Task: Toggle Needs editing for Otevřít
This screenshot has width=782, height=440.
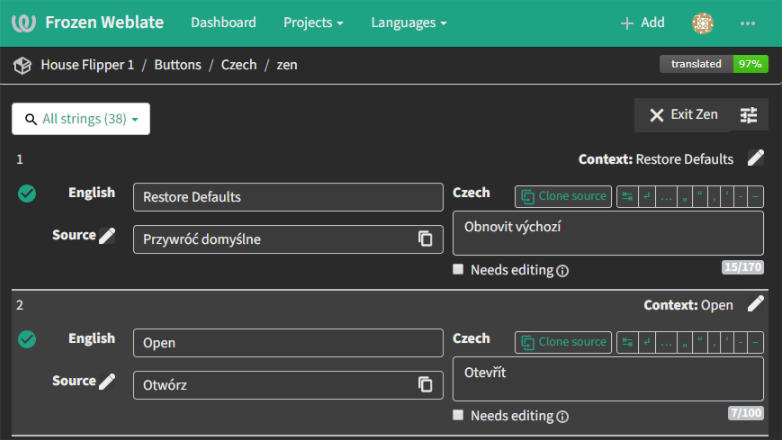Action: click(458, 415)
